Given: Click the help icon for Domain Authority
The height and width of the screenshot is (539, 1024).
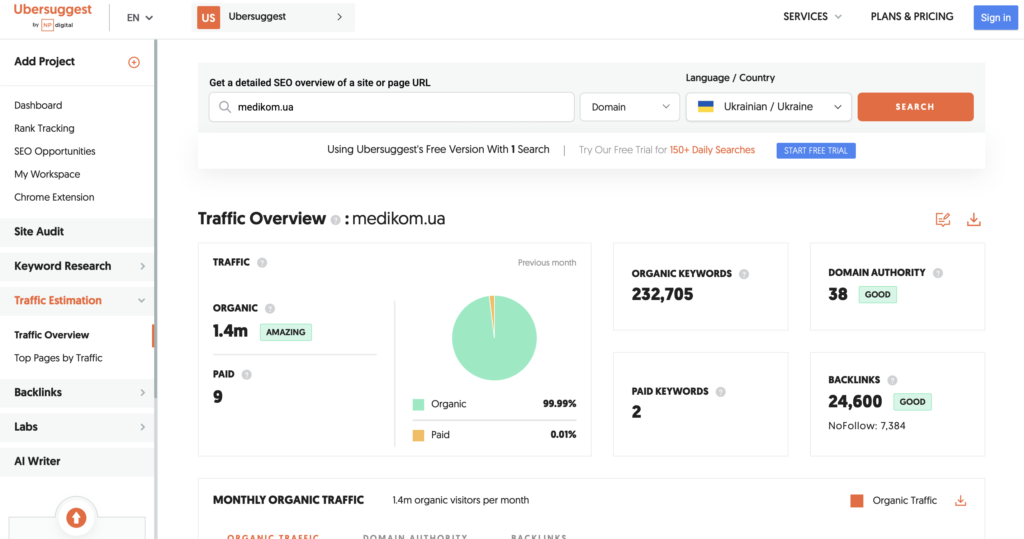Looking at the screenshot, I should (x=938, y=273).
